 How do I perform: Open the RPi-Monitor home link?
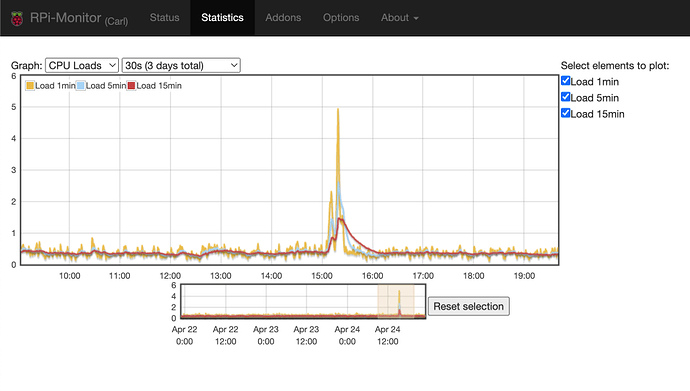(x=65, y=18)
